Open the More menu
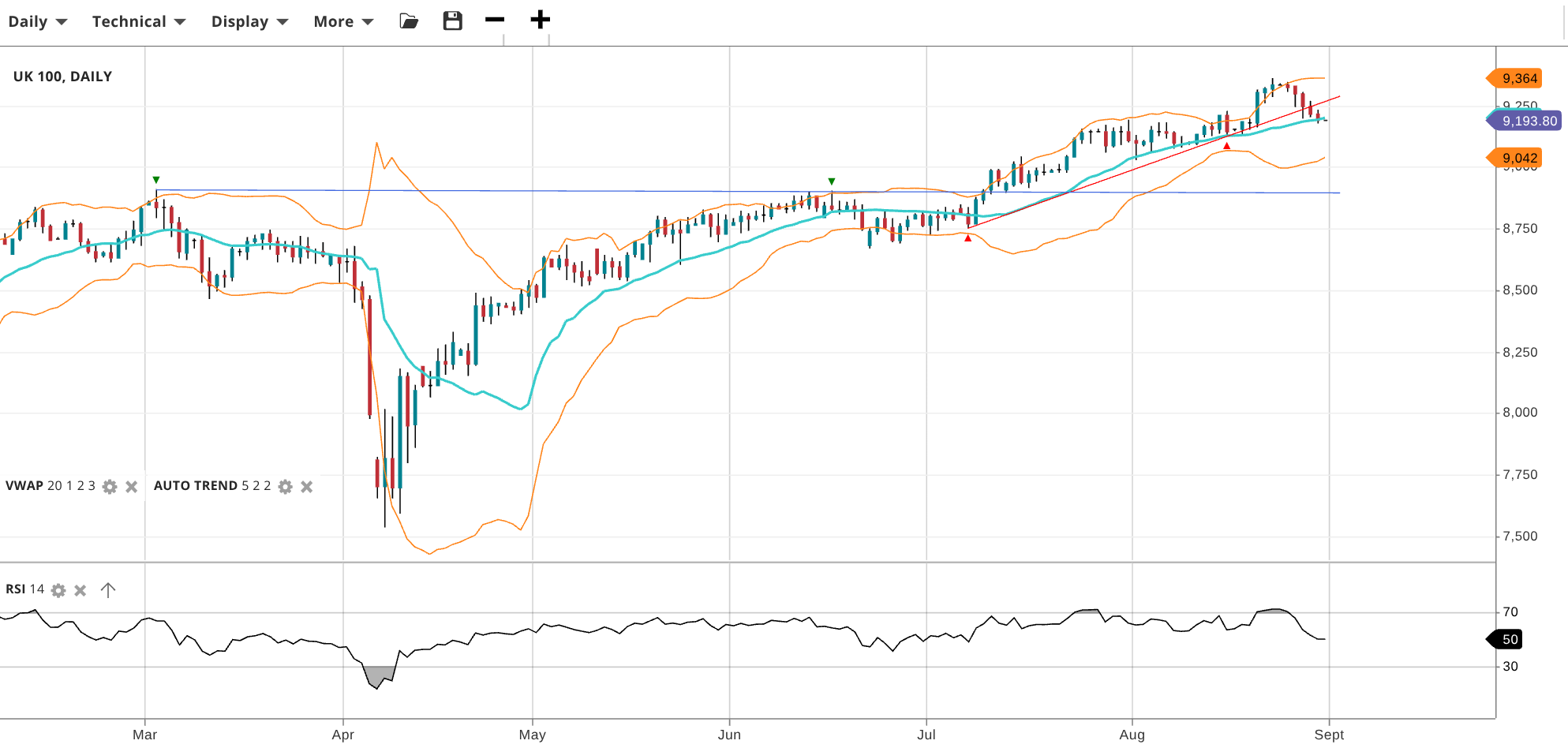The image size is (1568, 748). tap(343, 22)
